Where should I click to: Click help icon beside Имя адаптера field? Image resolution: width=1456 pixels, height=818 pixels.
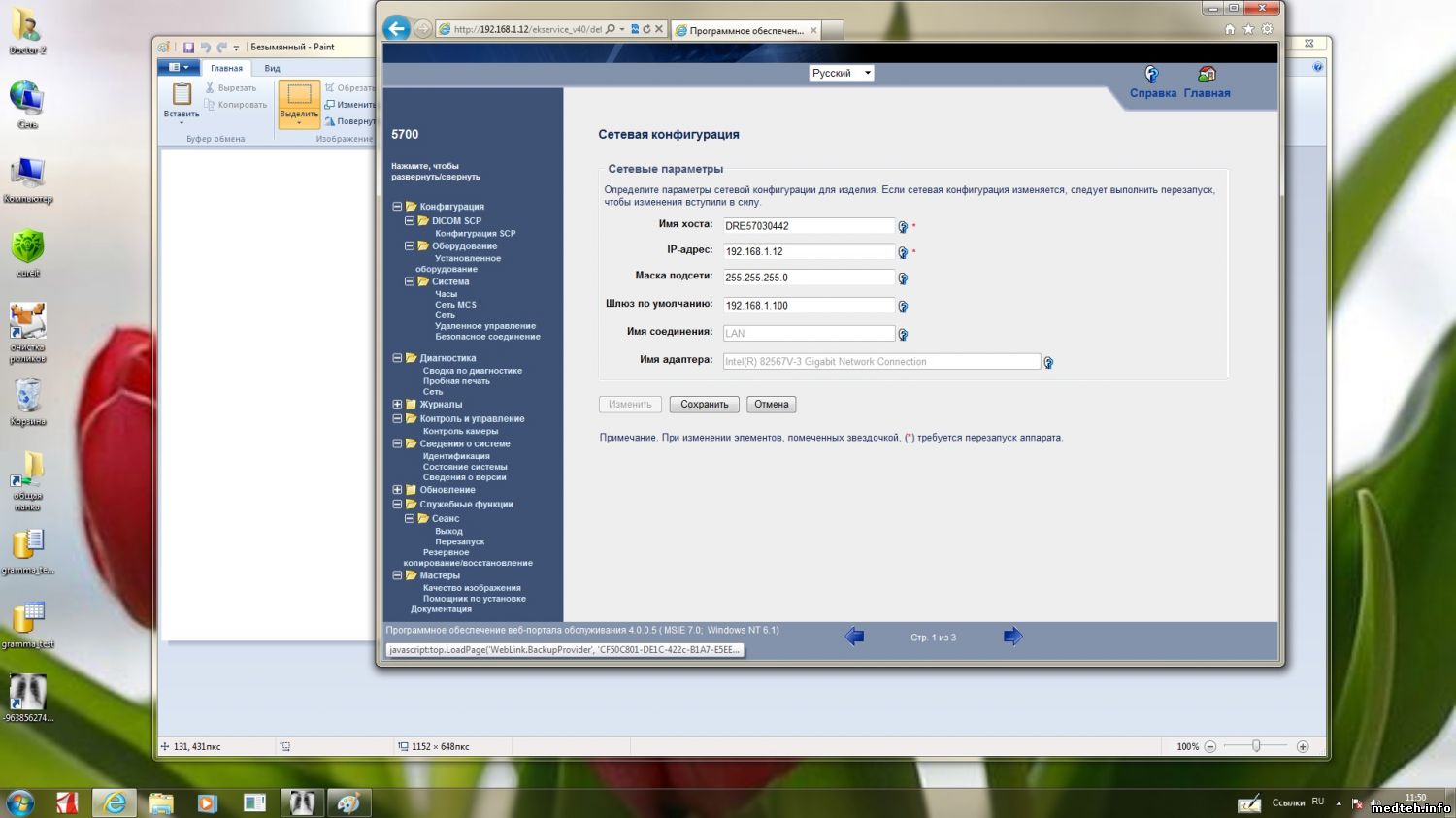click(x=1048, y=363)
